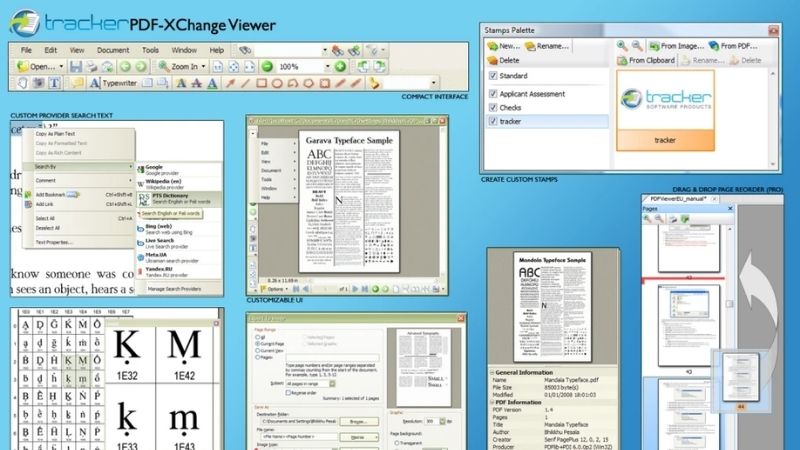Select the tracker stamp thumbnail
The height and width of the screenshot is (450, 800).
665,111
